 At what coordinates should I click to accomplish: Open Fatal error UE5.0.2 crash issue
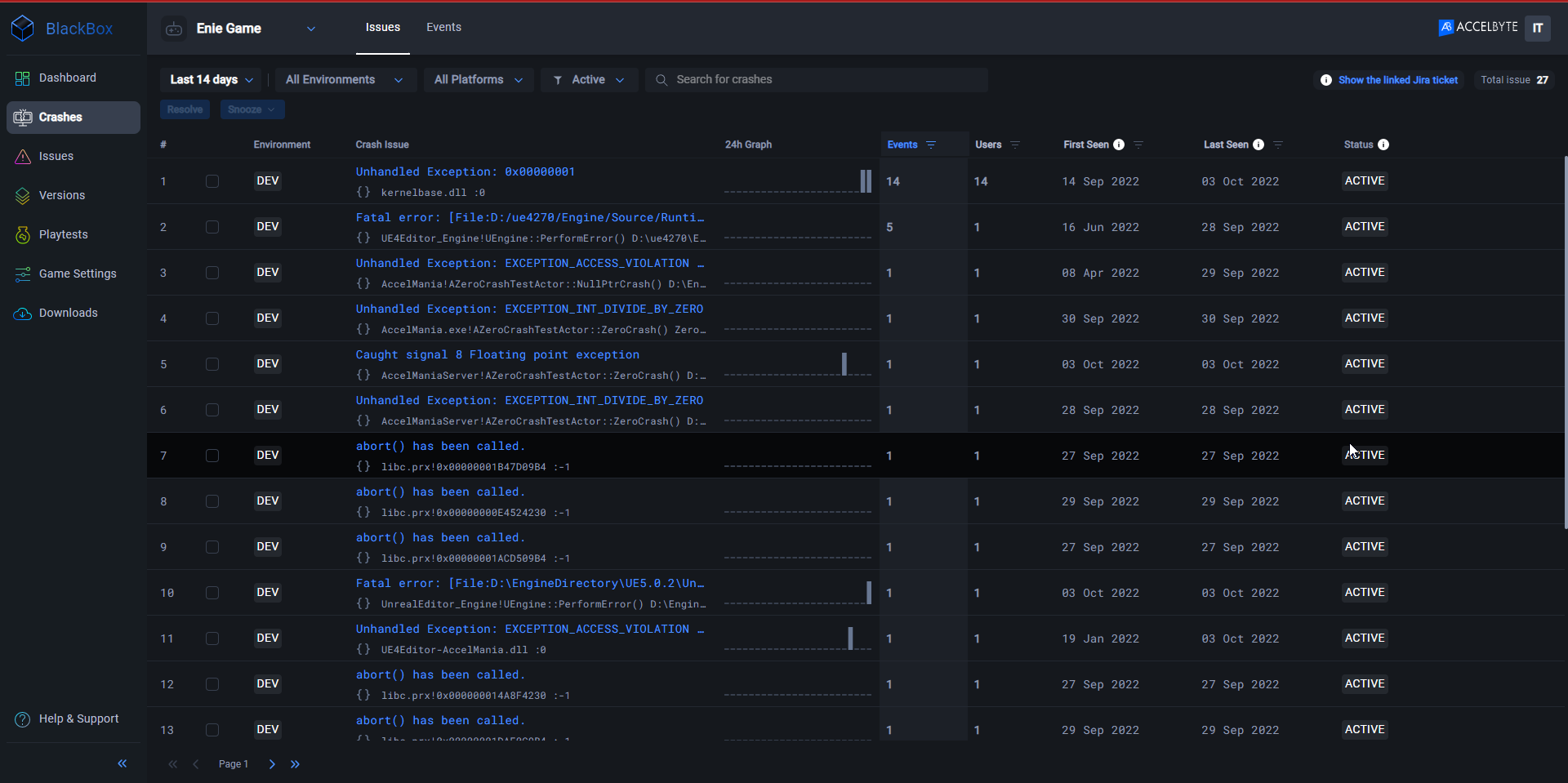tap(530, 583)
